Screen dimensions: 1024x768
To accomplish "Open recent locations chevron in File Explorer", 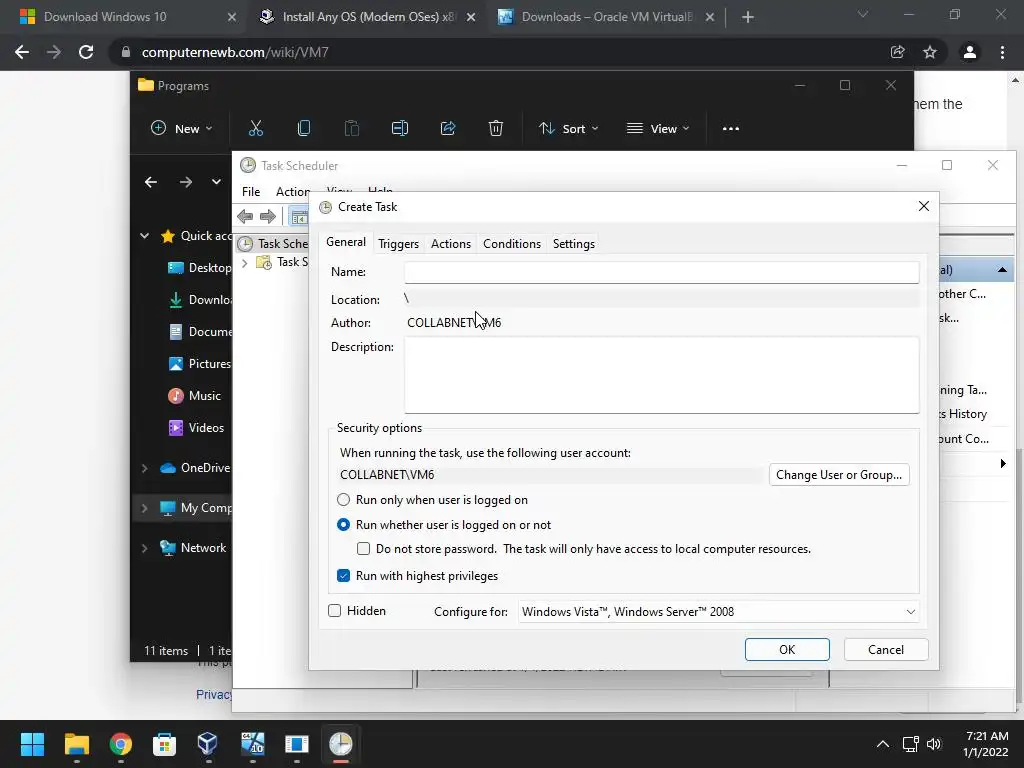I will coord(216,182).
